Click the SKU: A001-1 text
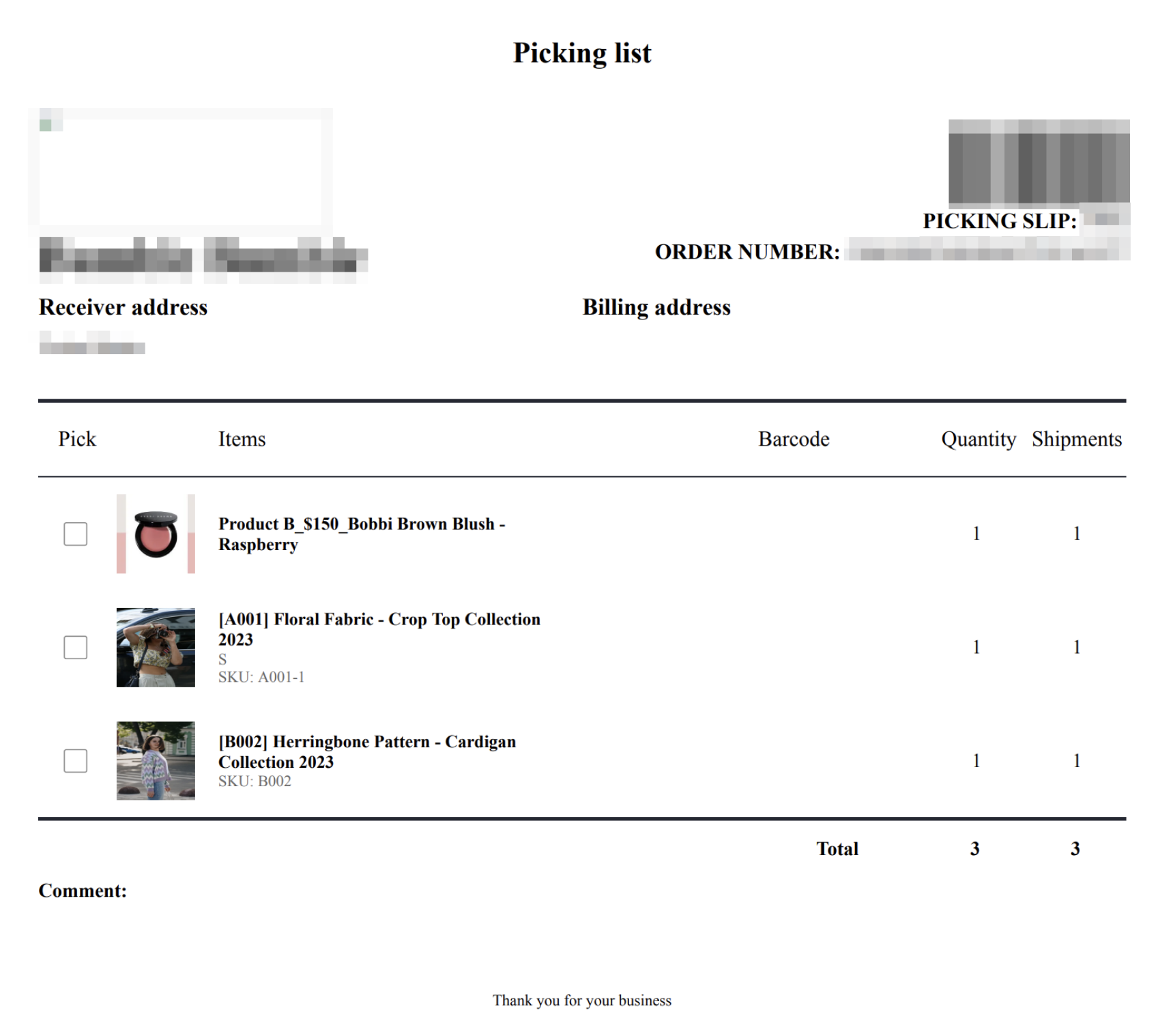Image resolution: width=1160 pixels, height=1036 pixels. (x=261, y=677)
